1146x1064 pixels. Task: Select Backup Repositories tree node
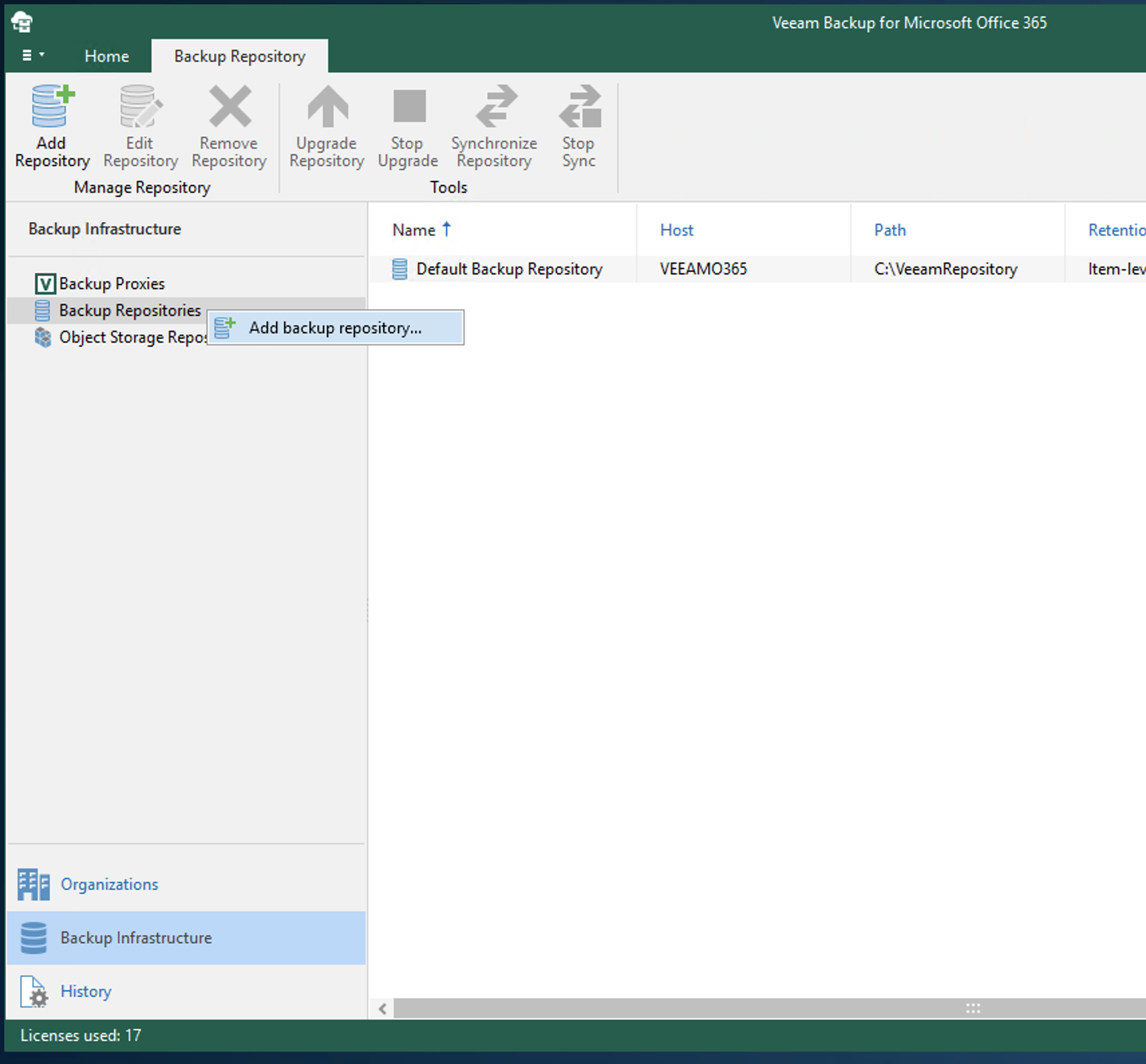click(x=130, y=311)
